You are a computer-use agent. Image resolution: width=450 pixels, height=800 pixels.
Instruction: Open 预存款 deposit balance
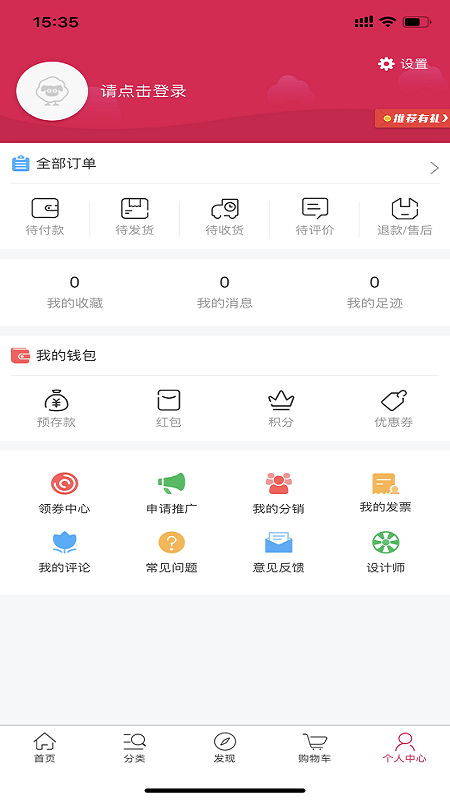56,409
